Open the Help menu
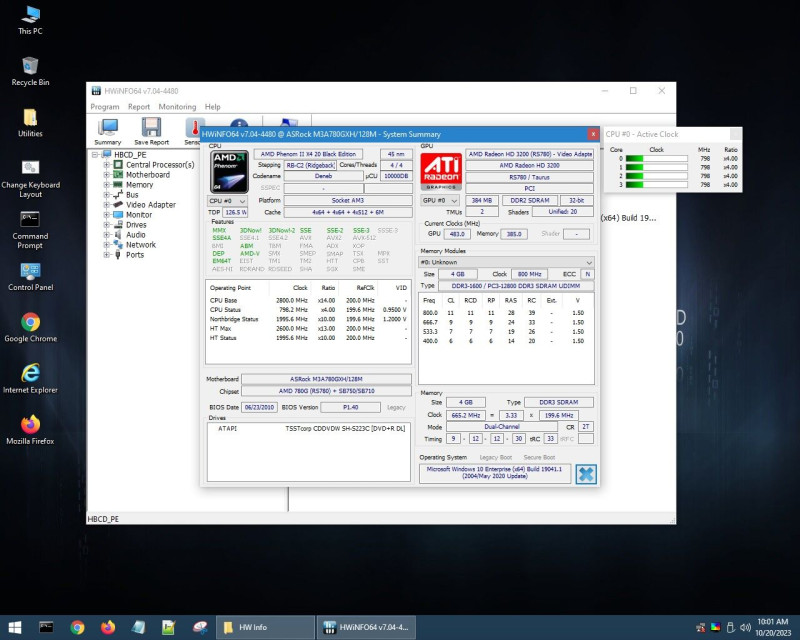Screen dimensions: 800x640 [x=213, y=107]
